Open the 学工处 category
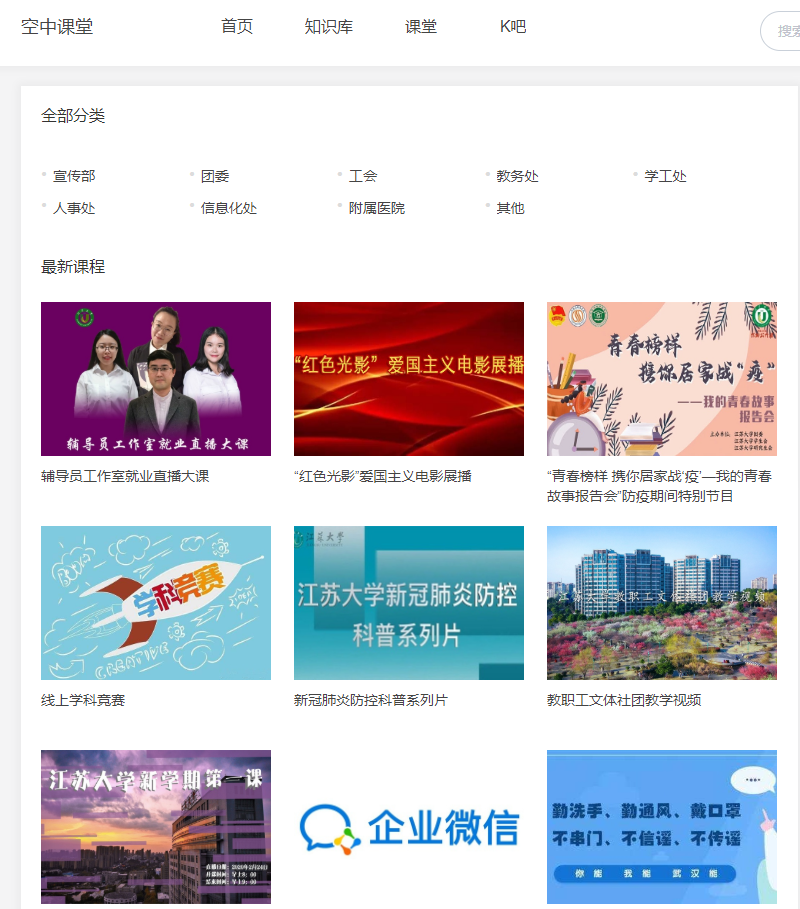Image resolution: width=800 pixels, height=909 pixels. pos(665,176)
